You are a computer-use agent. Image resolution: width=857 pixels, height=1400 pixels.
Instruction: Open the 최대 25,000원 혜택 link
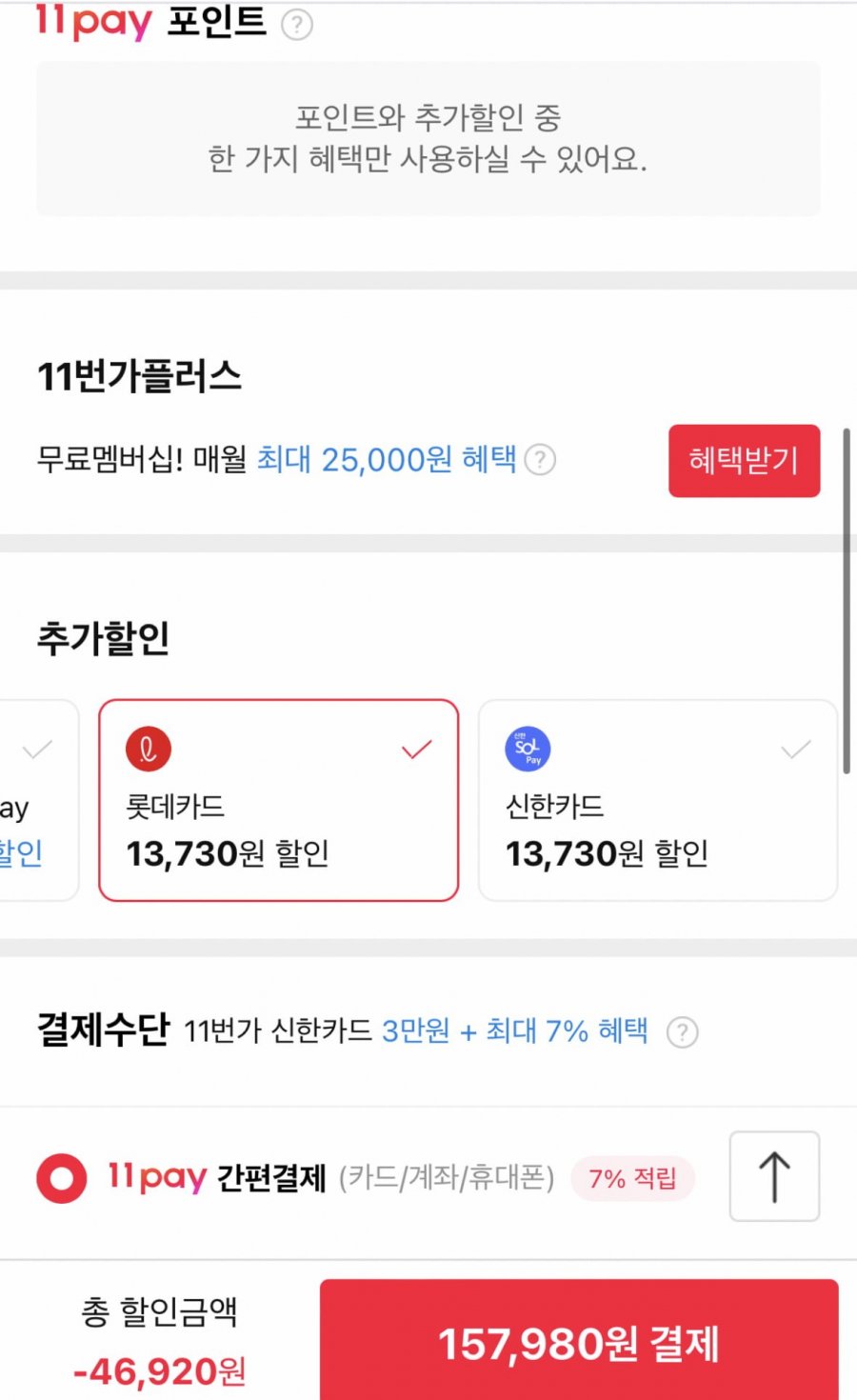coord(387,460)
